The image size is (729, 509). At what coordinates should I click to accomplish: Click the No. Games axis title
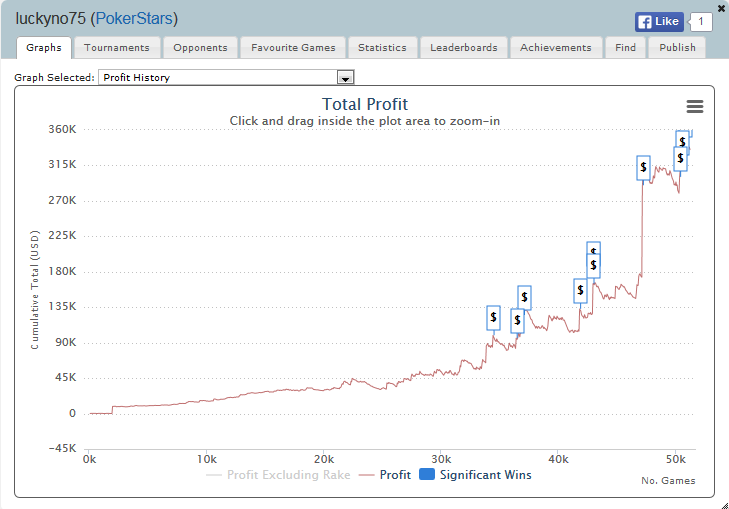pos(668,481)
